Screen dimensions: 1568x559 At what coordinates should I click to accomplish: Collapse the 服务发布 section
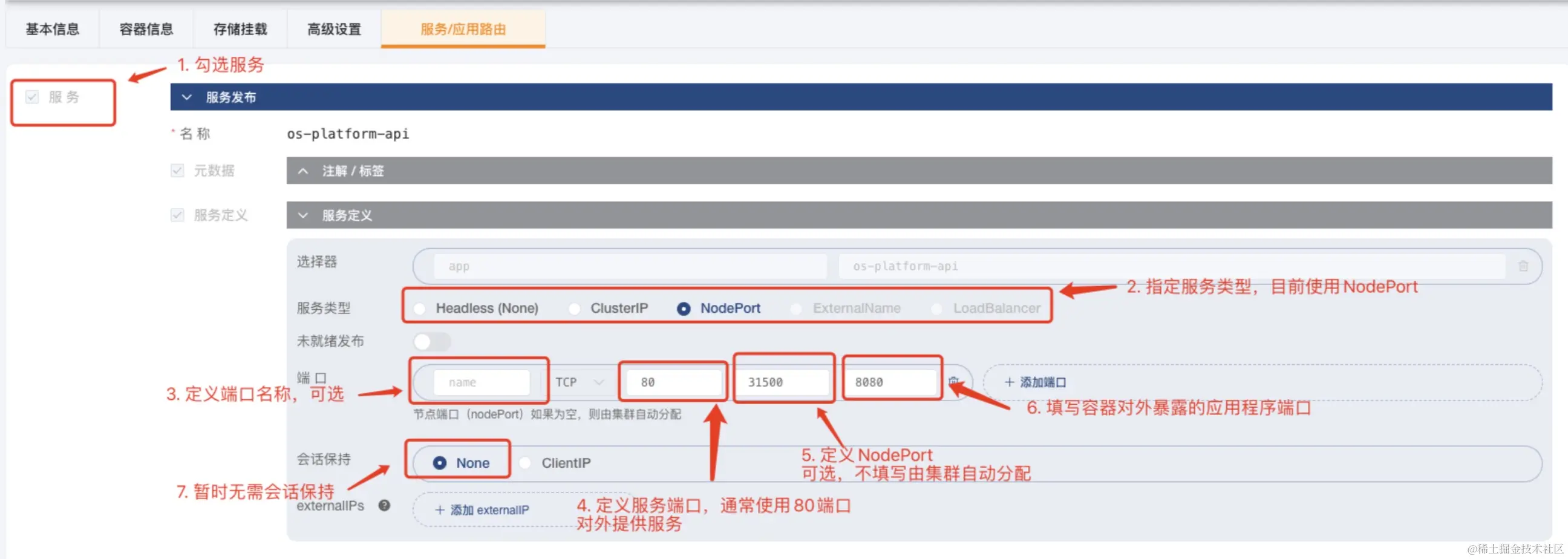click(x=187, y=97)
